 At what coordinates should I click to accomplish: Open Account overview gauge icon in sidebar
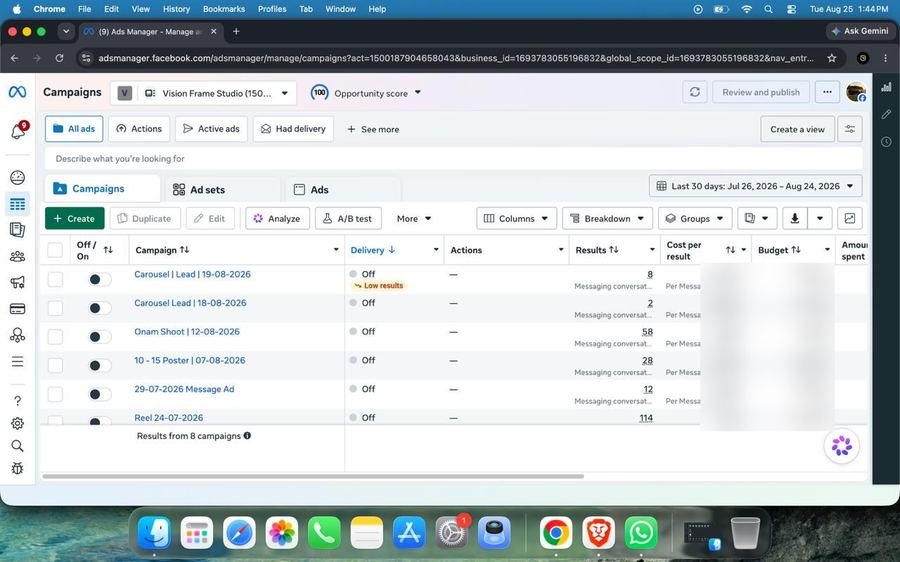point(17,177)
